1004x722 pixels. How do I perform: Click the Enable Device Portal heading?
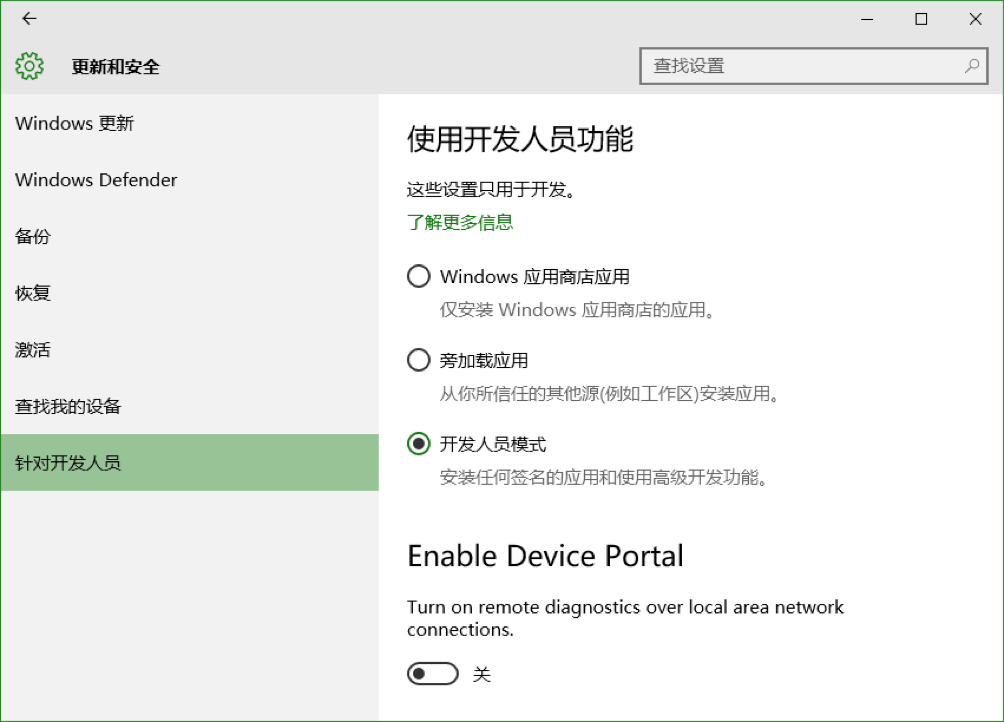[545, 556]
